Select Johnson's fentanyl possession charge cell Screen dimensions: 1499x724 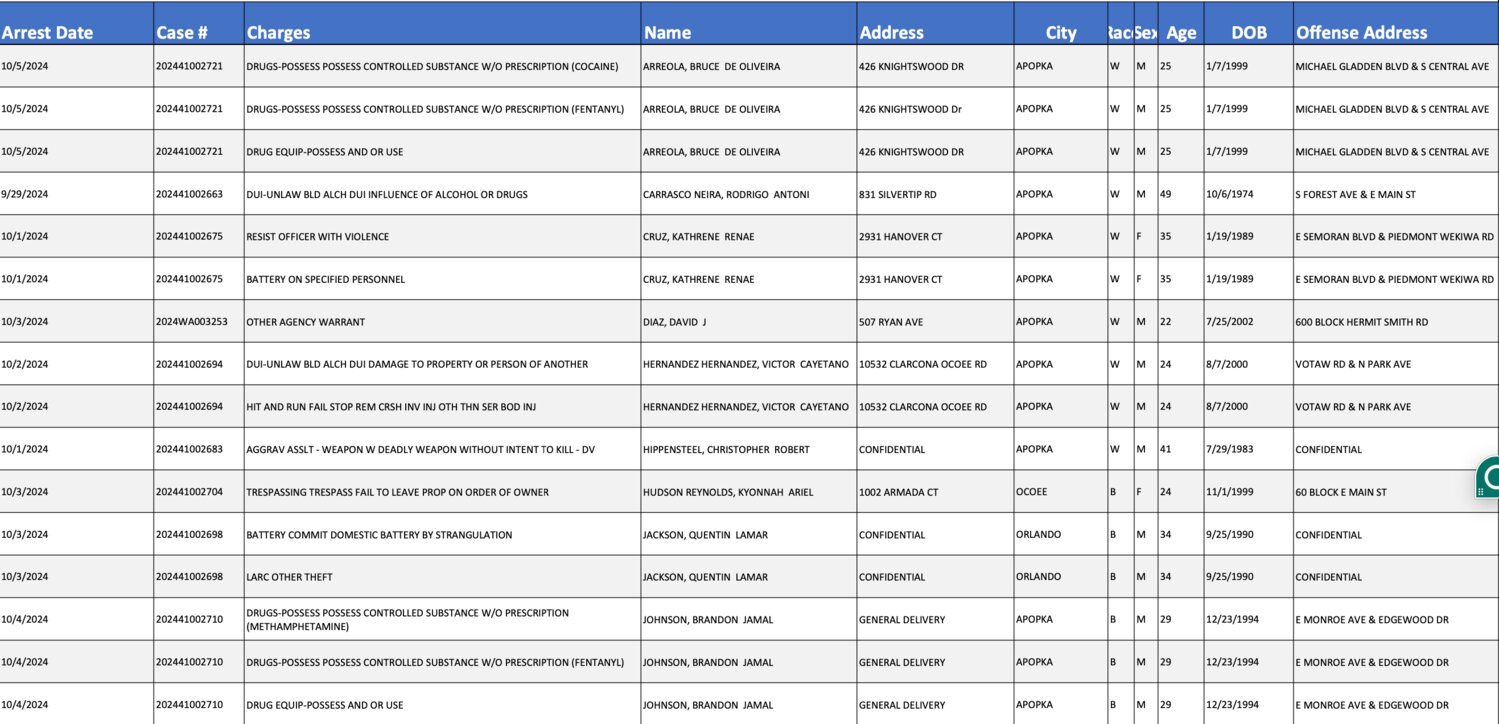[x=442, y=662]
